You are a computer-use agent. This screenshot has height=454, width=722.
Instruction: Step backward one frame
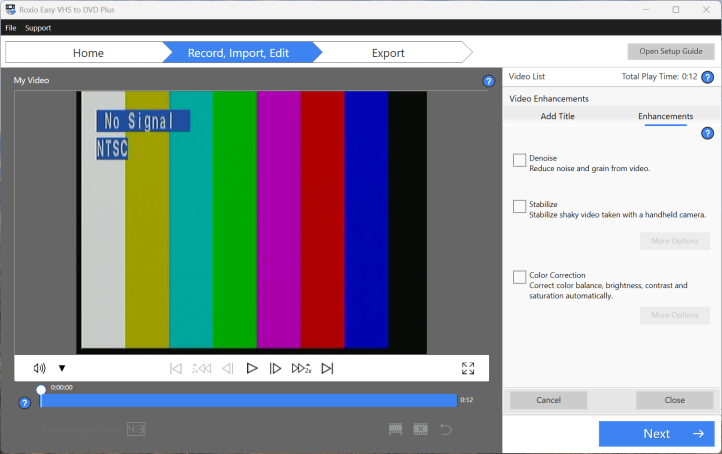coord(227,368)
